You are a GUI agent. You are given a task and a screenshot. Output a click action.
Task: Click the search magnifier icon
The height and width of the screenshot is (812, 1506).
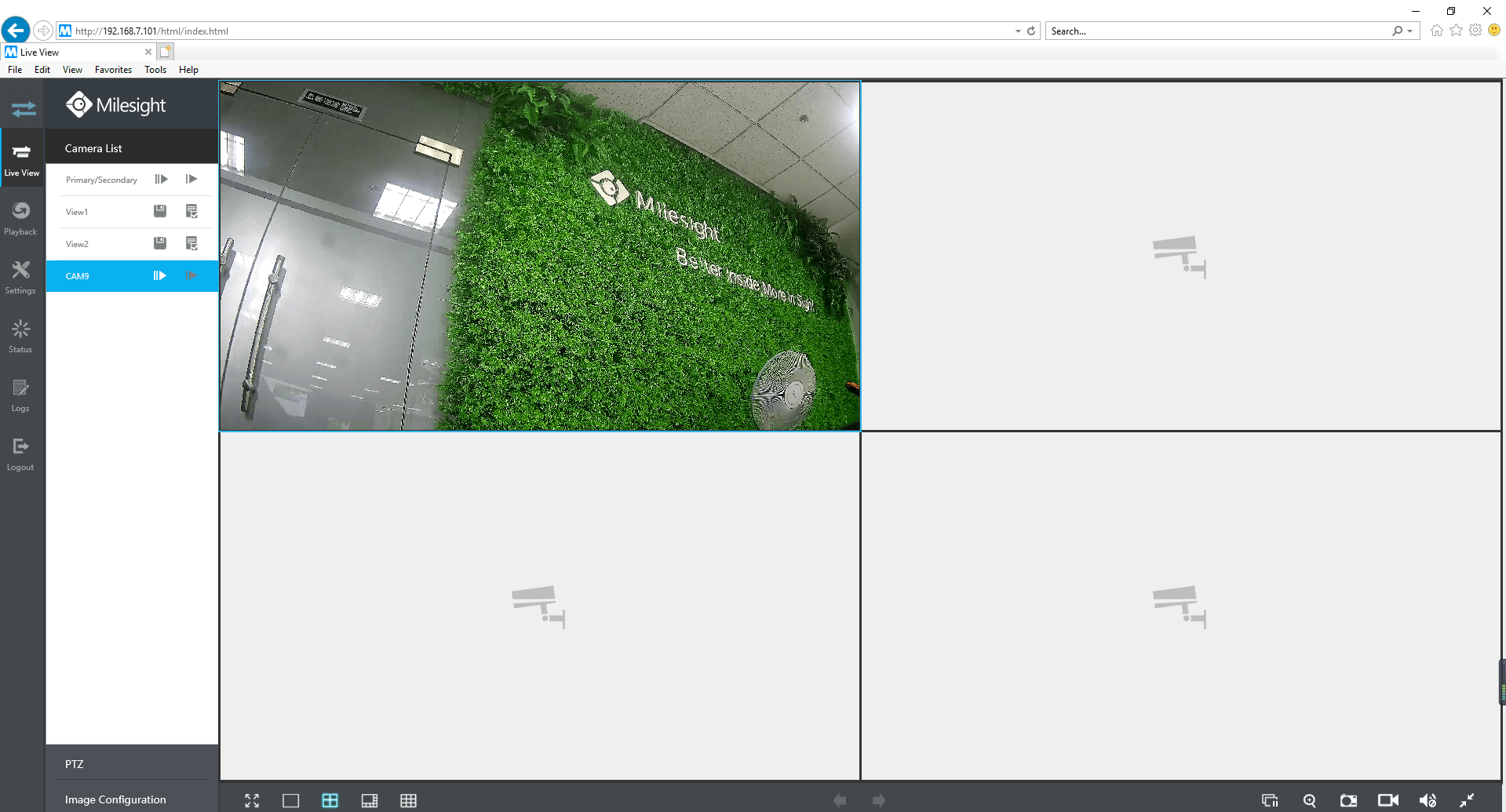click(1398, 31)
